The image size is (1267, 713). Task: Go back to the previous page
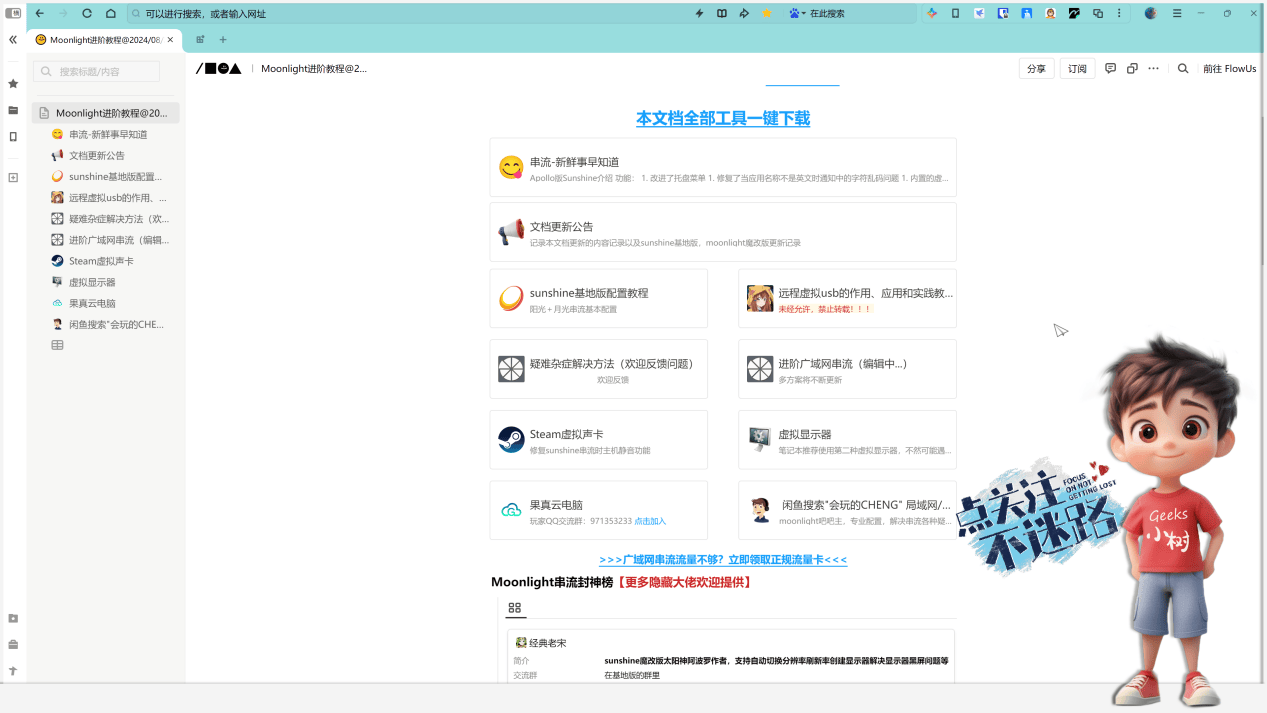click(x=40, y=14)
